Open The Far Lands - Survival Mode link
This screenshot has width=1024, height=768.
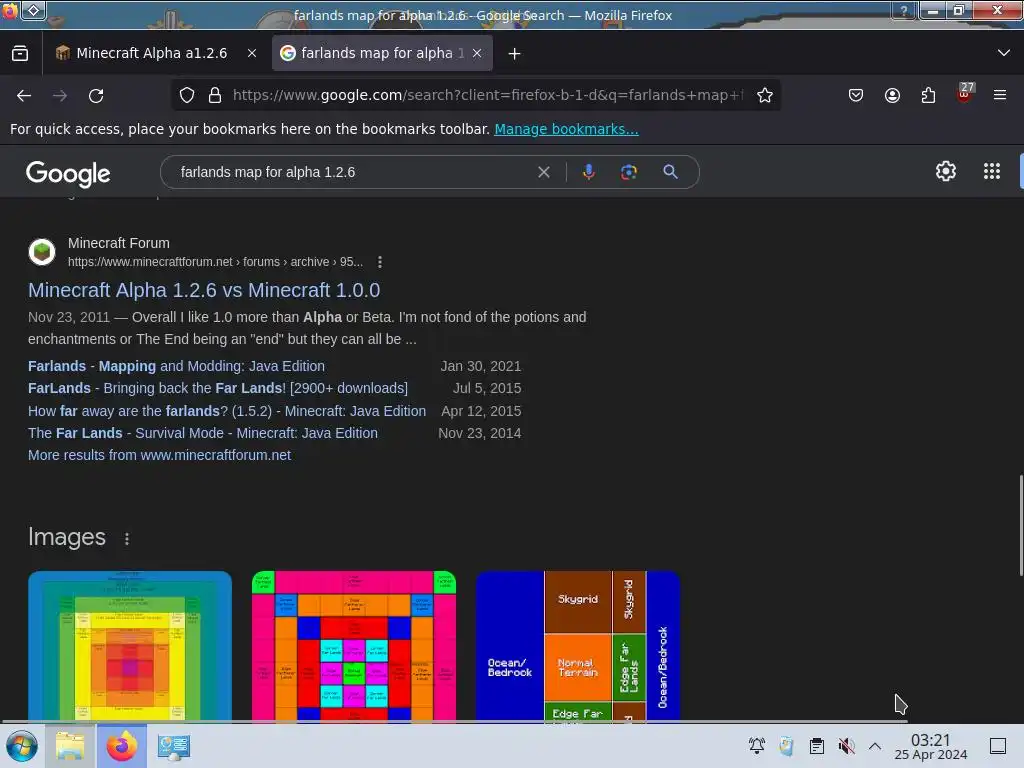coord(202,434)
